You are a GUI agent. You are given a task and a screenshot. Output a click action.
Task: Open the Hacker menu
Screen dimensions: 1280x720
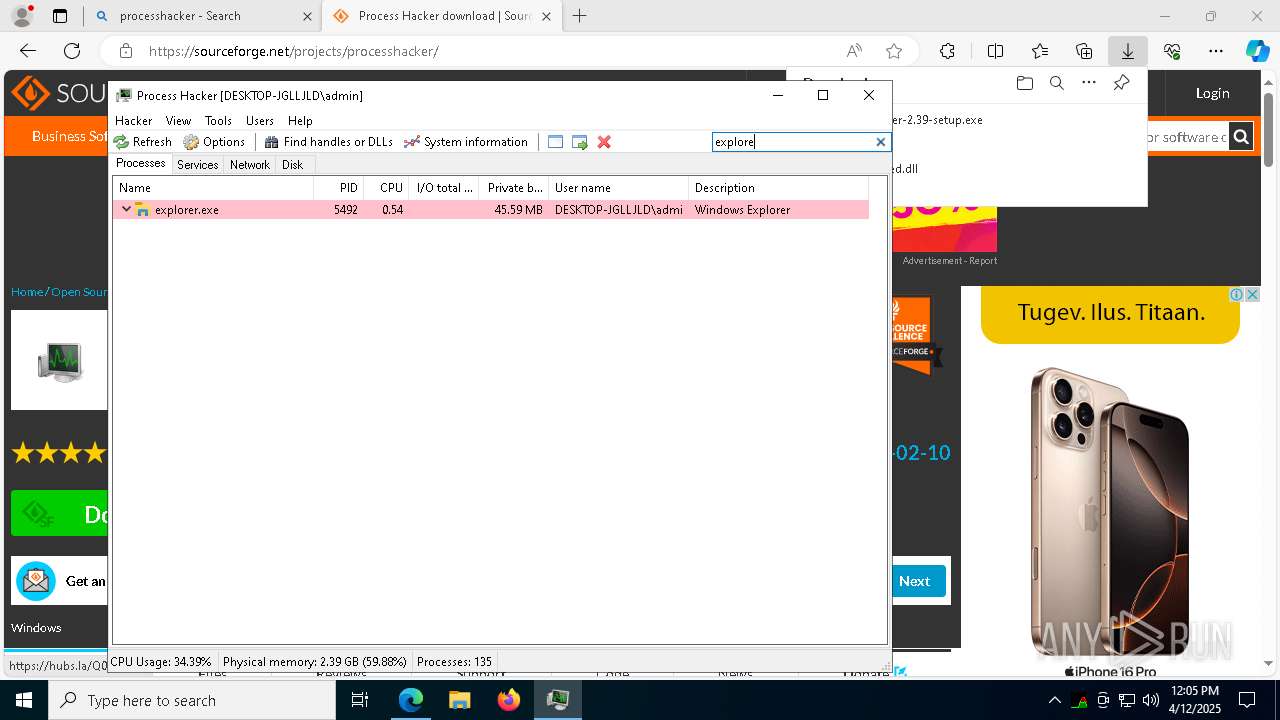coord(134,120)
